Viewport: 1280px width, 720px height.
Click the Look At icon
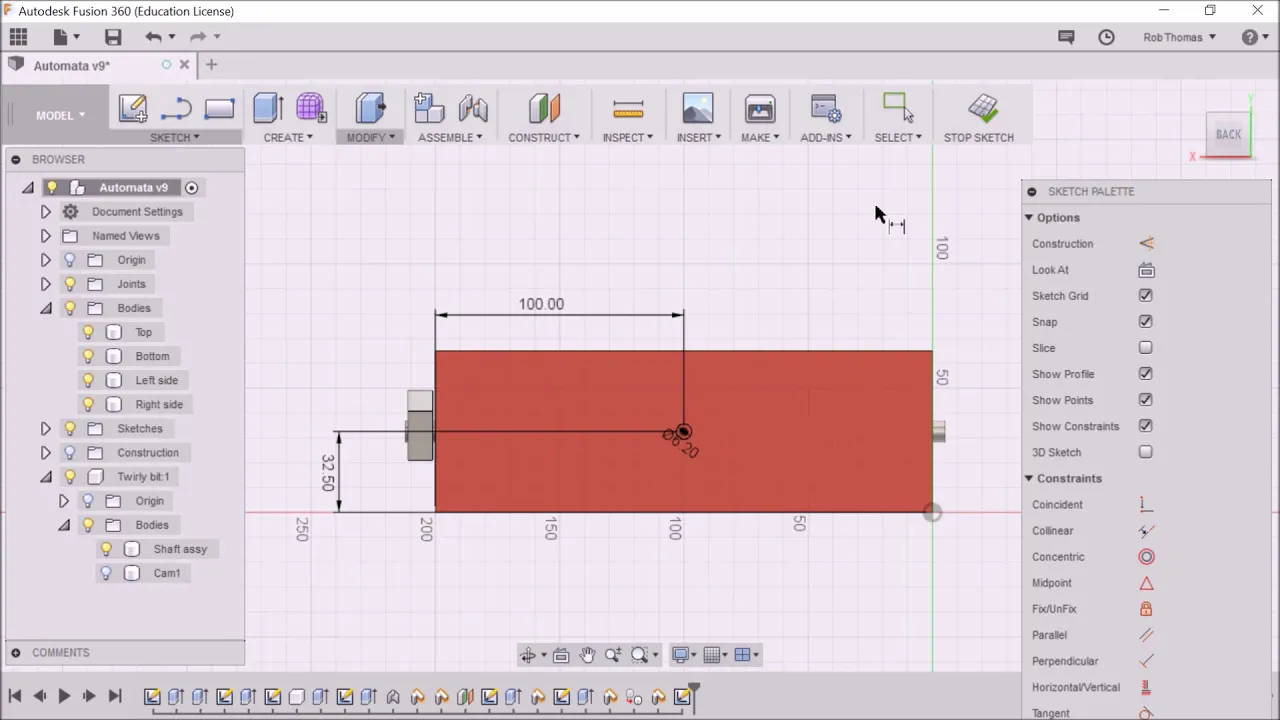pyautogui.click(x=1146, y=270)
